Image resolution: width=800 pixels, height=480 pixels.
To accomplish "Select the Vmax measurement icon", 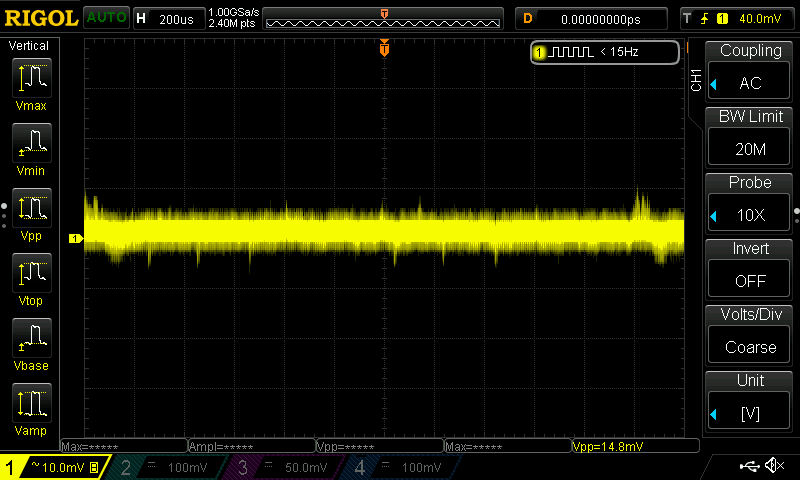I will coord(33,80).
